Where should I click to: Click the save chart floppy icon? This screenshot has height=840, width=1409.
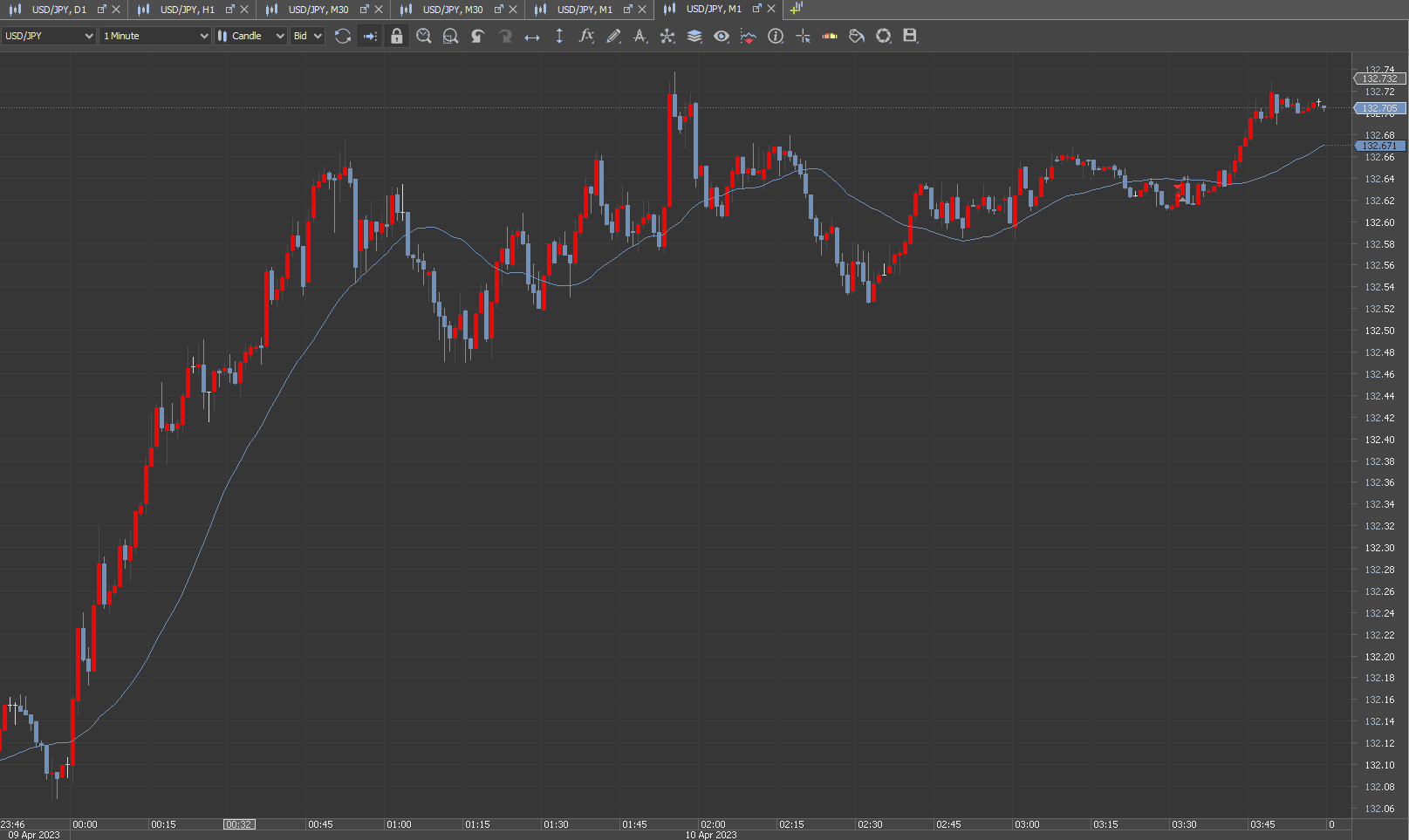tap(910, 36)
